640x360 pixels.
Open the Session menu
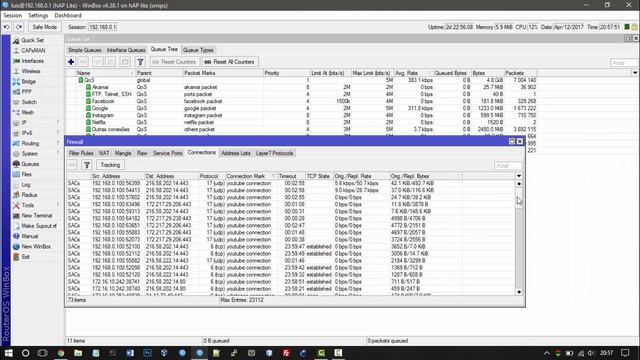click(x=13, y=16)
